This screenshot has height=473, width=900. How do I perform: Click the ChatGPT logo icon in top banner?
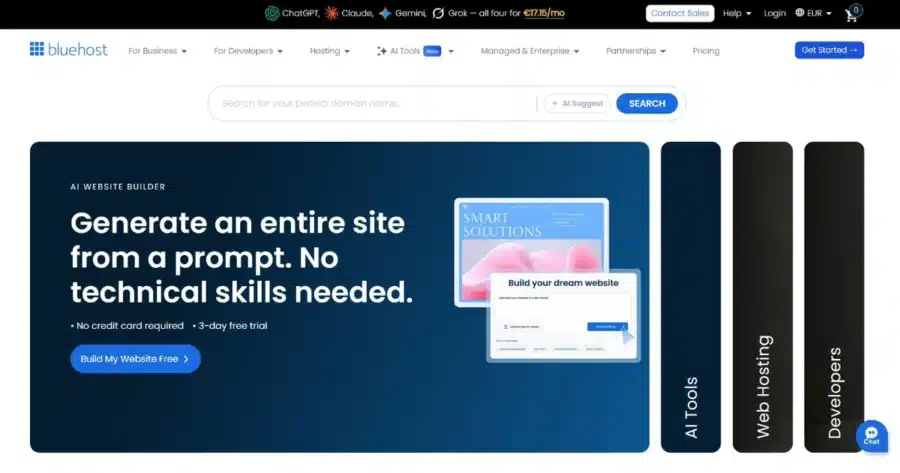[272, 13]
